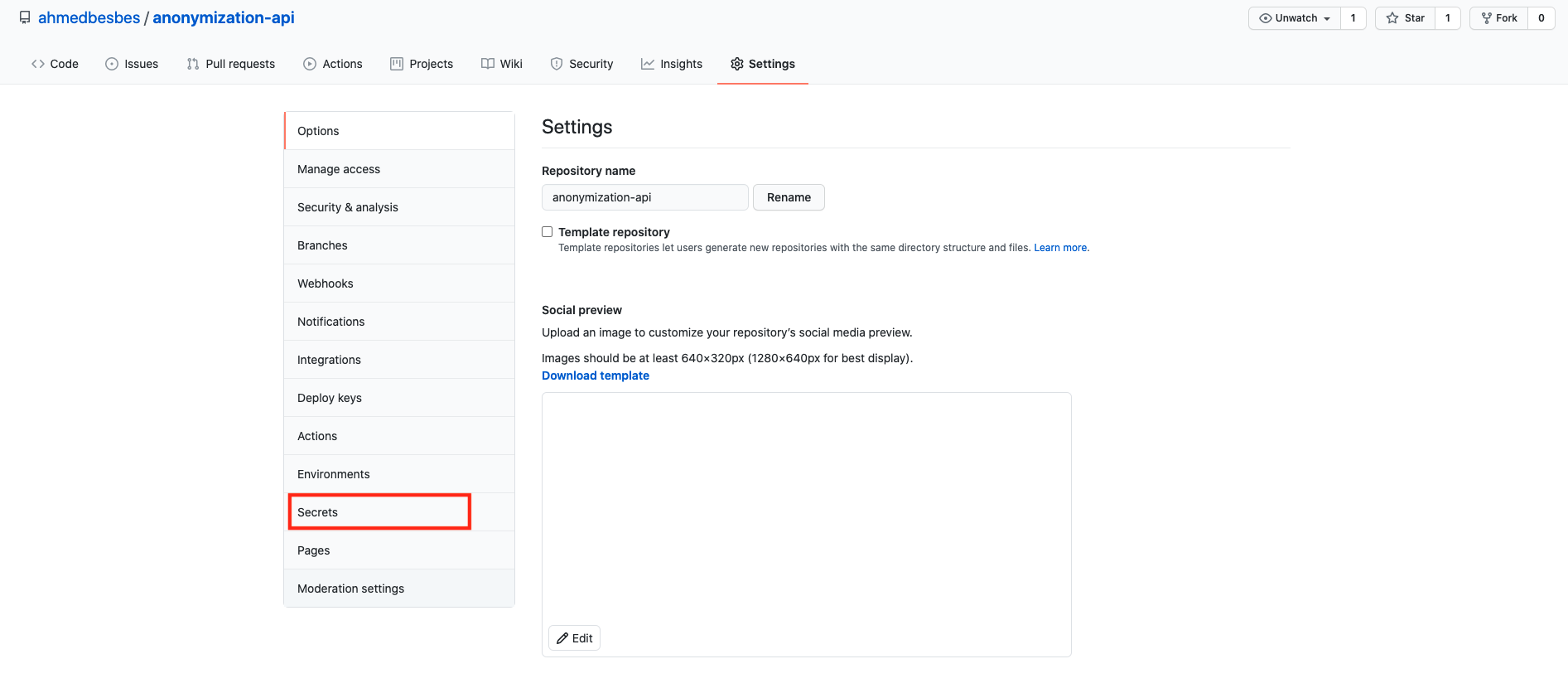The width and height of the screenshot is (1568, 688).
Task: Click the Edit social preview button
Action: point(574,638)
